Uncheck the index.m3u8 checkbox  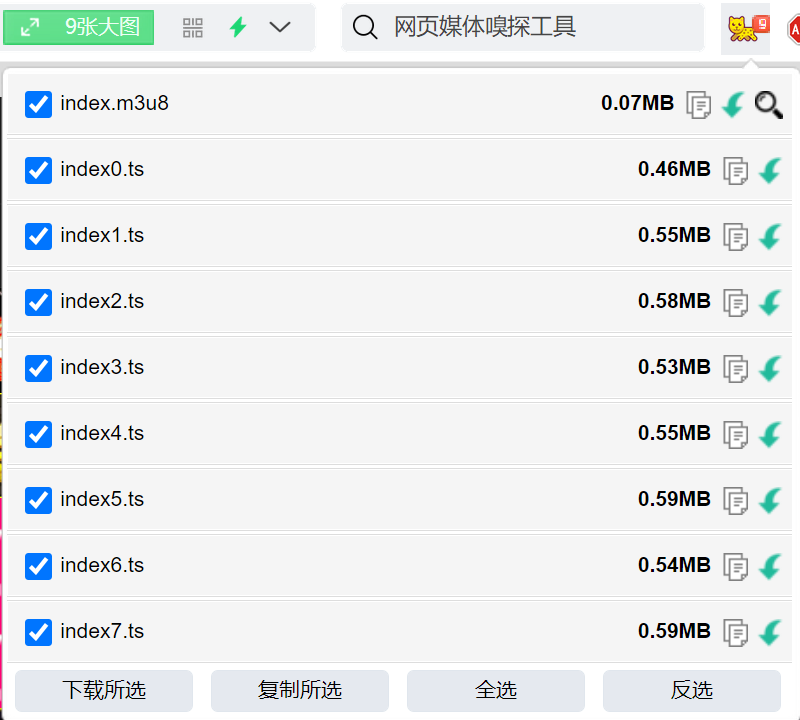tap(38, 104)
